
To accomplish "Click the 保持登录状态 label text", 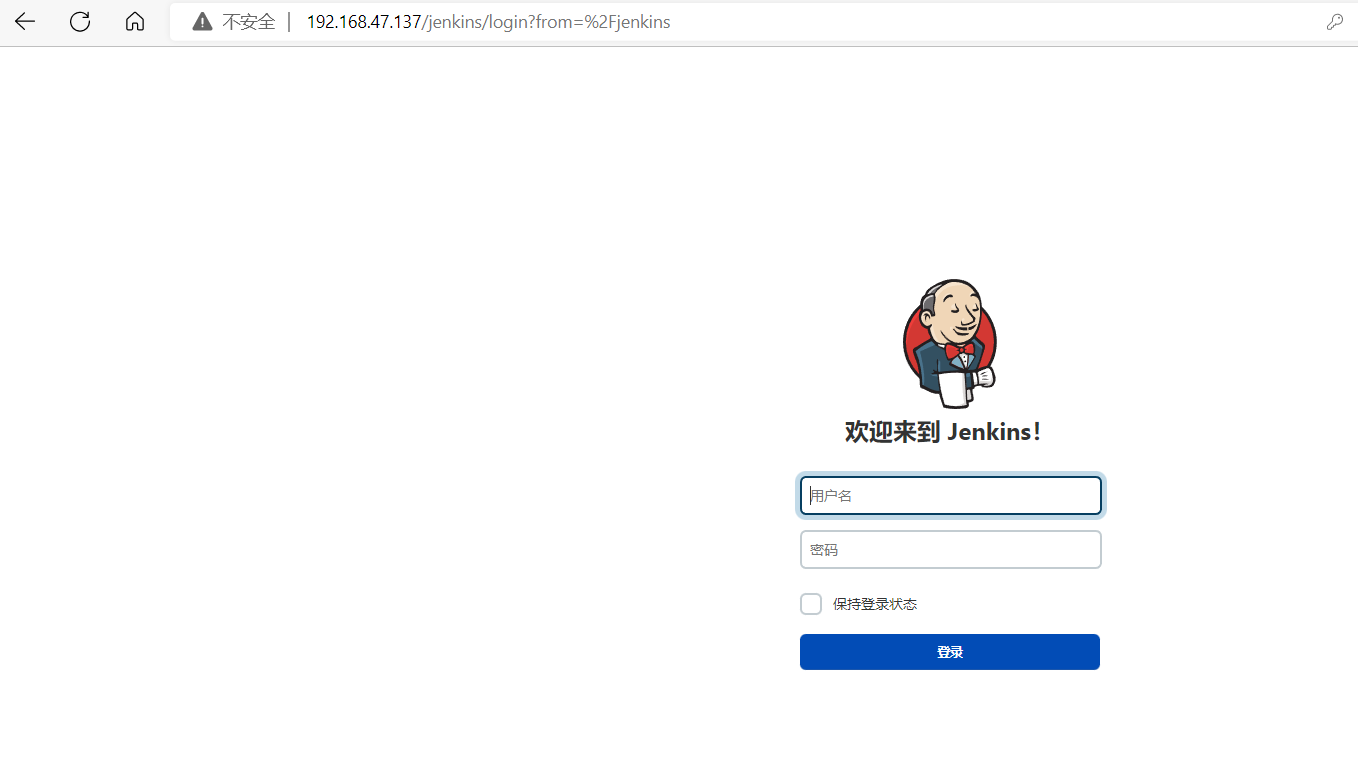I will 875,604.
